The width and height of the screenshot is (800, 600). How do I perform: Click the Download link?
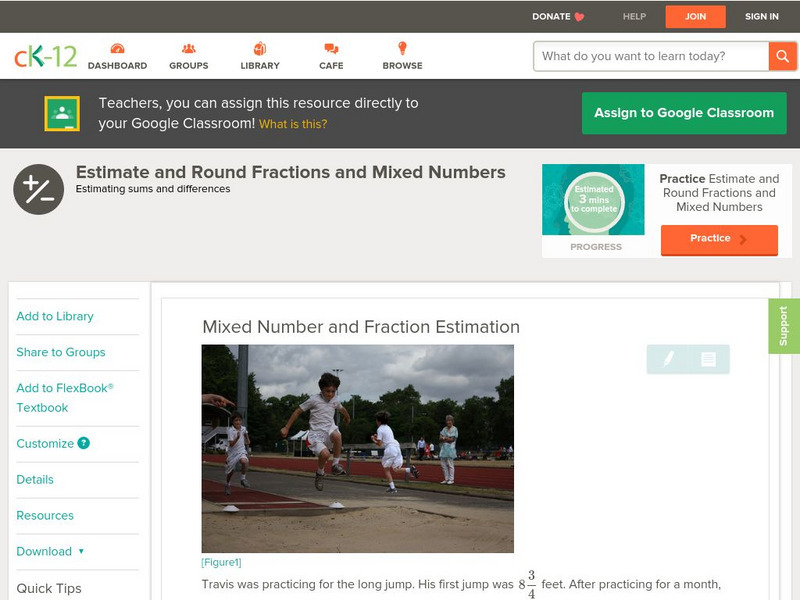[44, 551]
